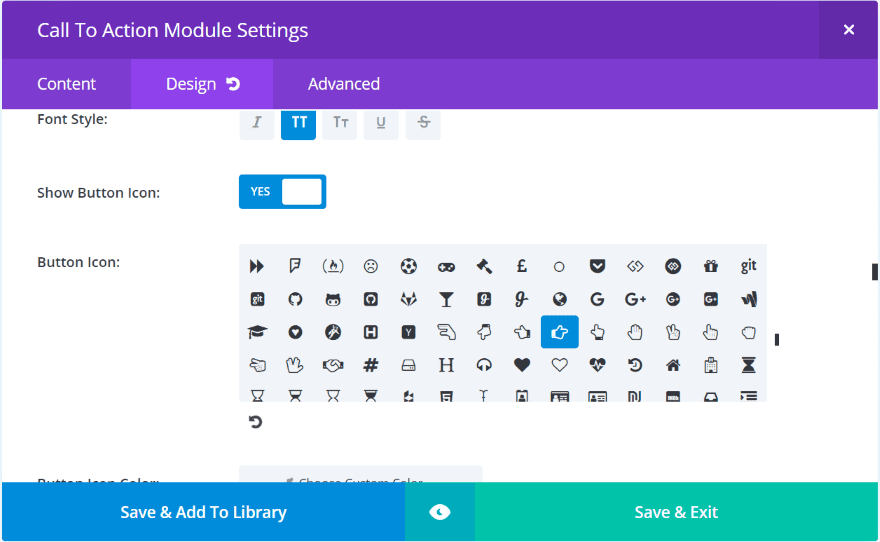Select the globe icon
Viewport: 880px width, 542px height.
click(x=559, y=299)
